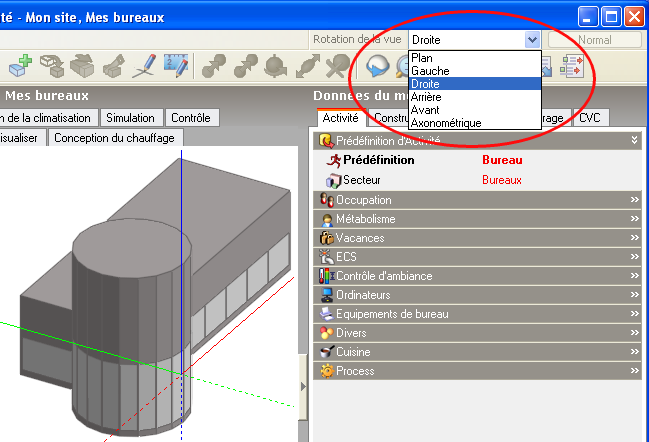649x442 pixels.
Task: Open the Conception du chauffage tab
Action: [x=114, y=138]
